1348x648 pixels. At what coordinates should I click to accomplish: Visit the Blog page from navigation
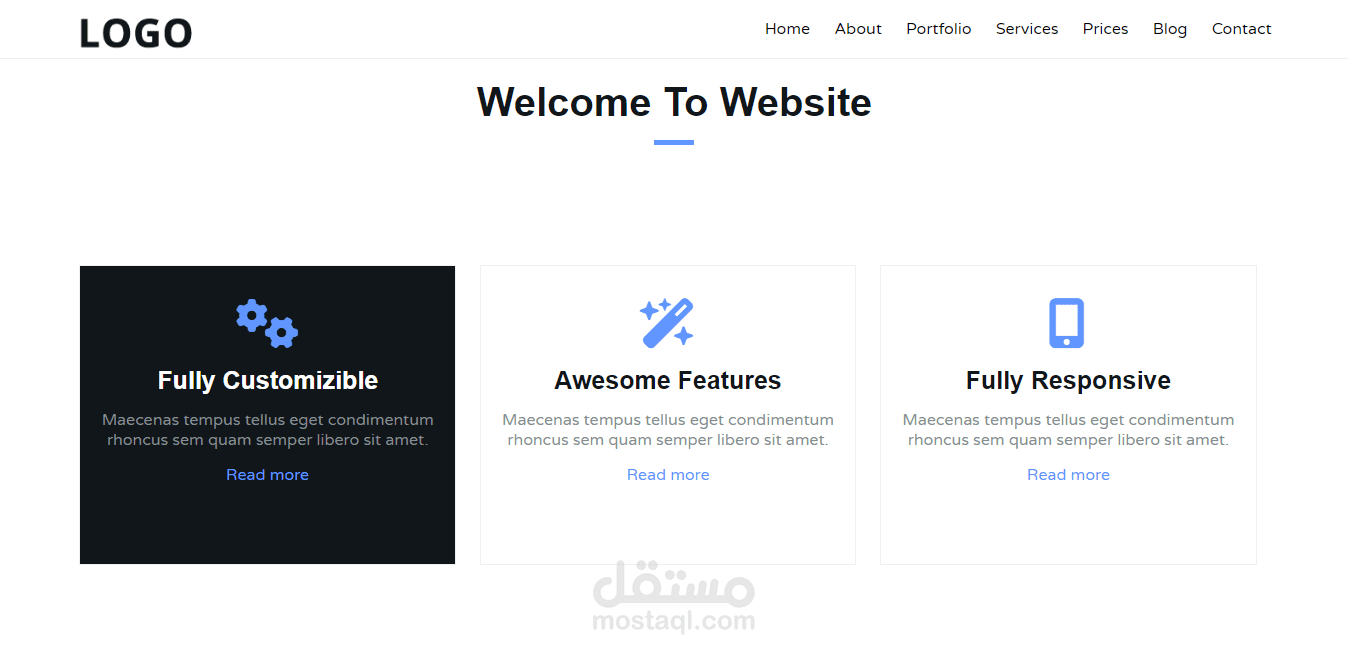(1170, 29)
